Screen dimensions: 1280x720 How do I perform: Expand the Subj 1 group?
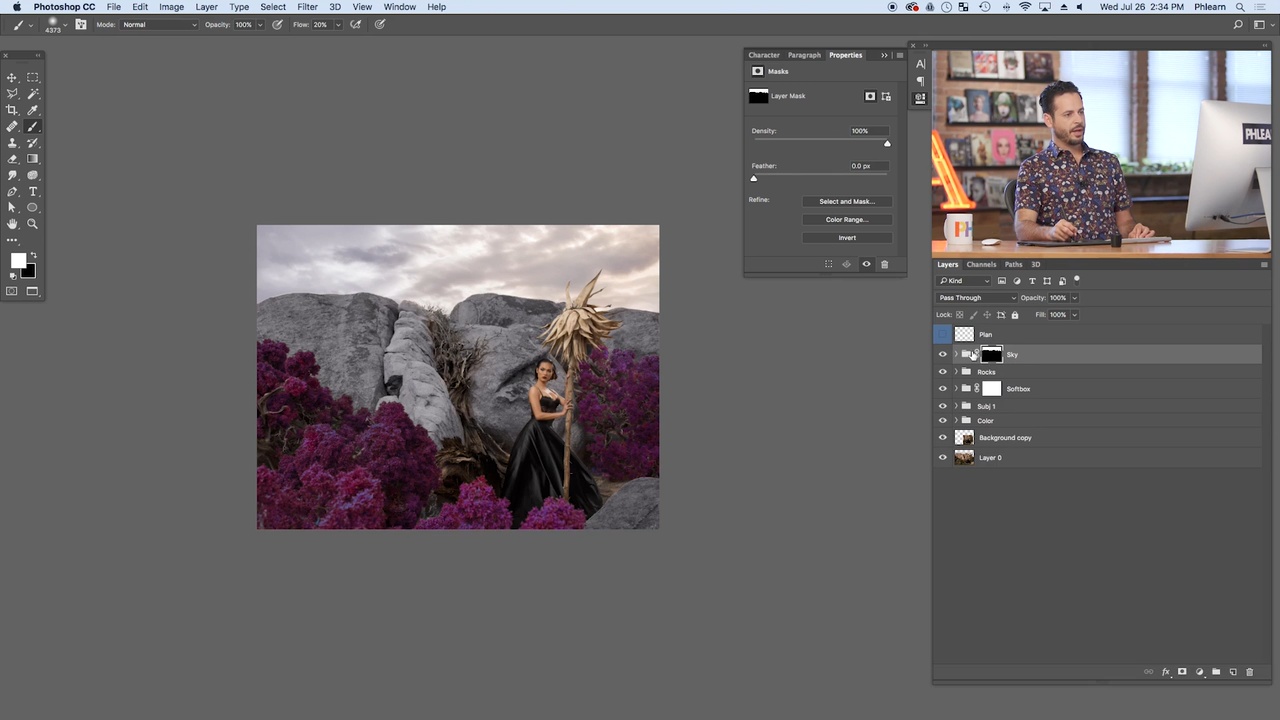point(956,406)
